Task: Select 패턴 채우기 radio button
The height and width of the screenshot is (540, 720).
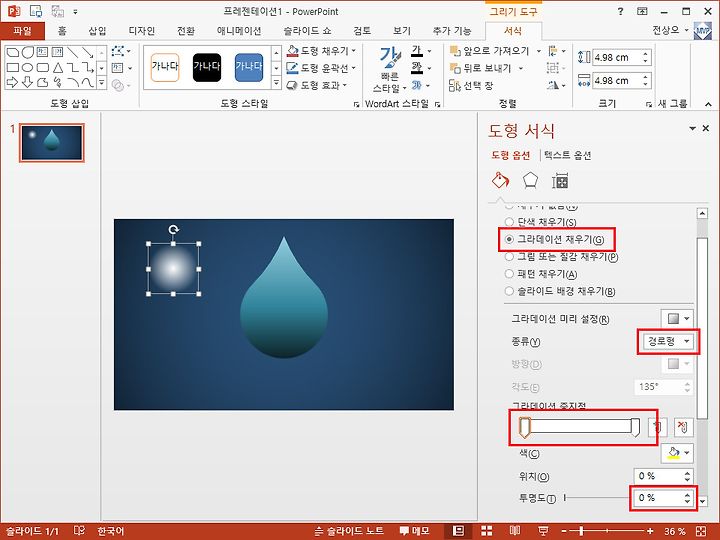Action: click(x=509, y=274)
